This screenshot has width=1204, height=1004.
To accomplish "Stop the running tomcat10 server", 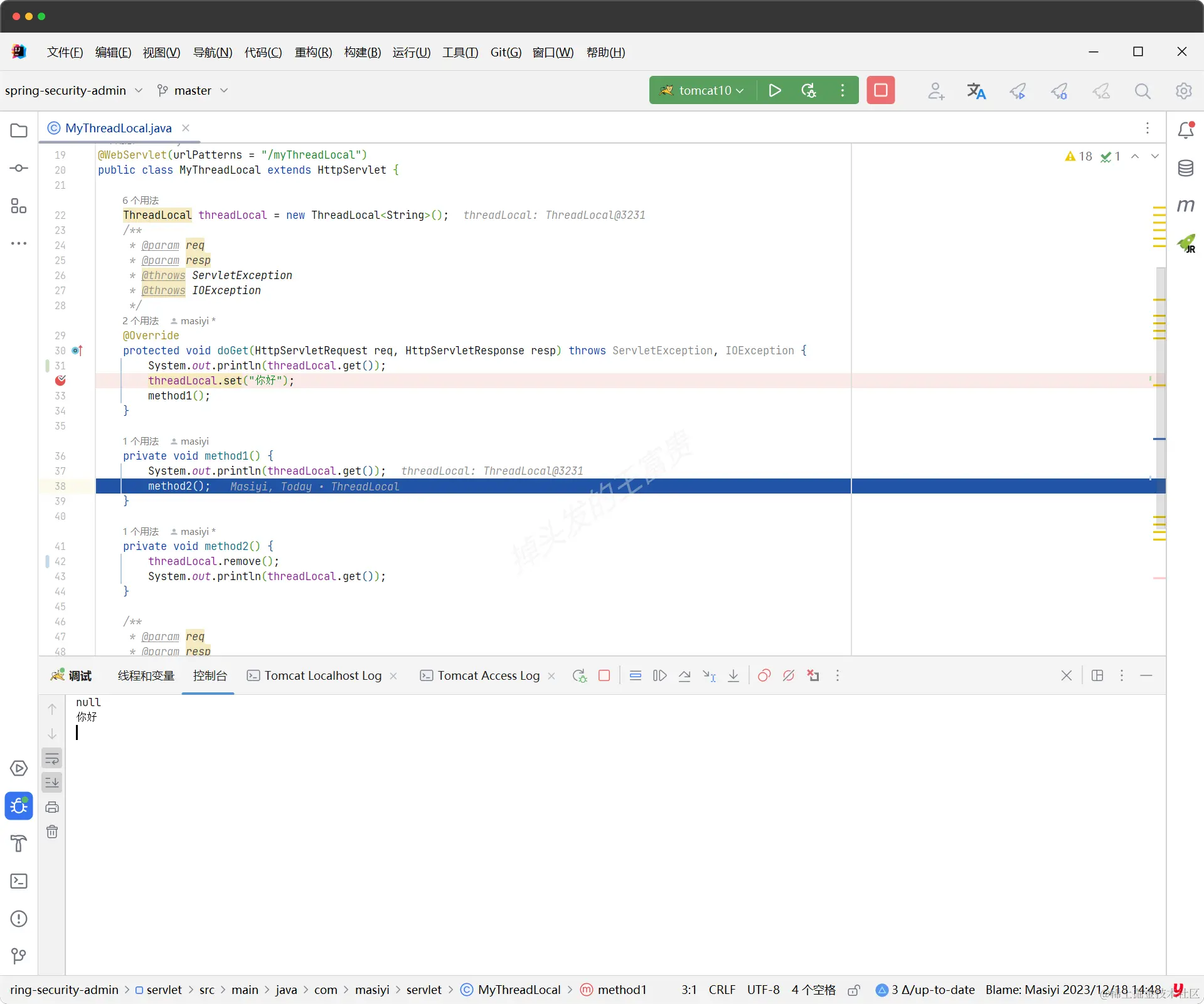I will coord(880,90).
